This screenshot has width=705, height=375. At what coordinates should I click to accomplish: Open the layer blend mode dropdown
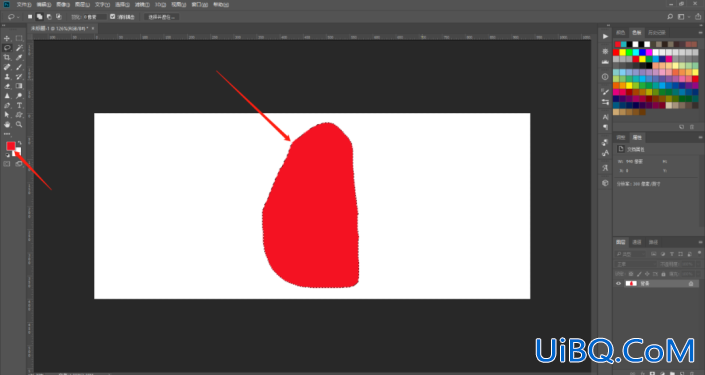coord(635,264)
